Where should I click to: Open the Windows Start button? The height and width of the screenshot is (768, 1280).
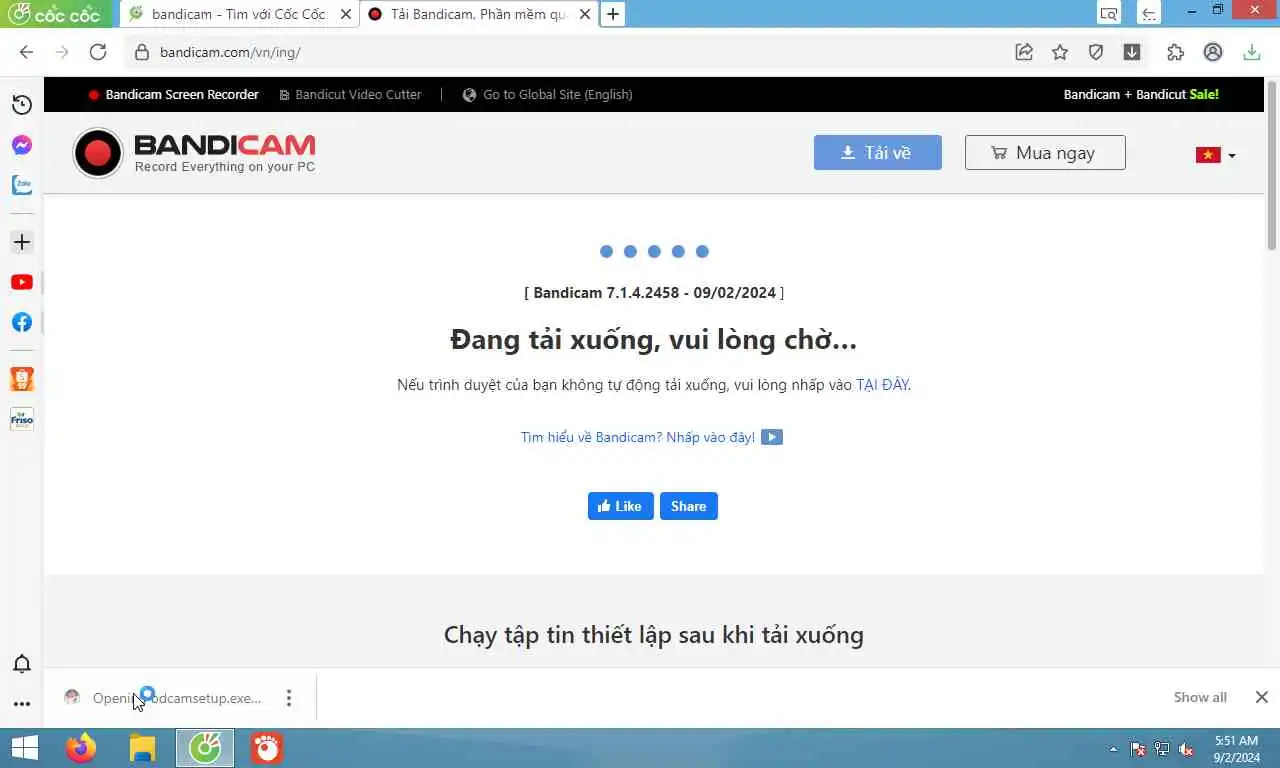(24, 748)
